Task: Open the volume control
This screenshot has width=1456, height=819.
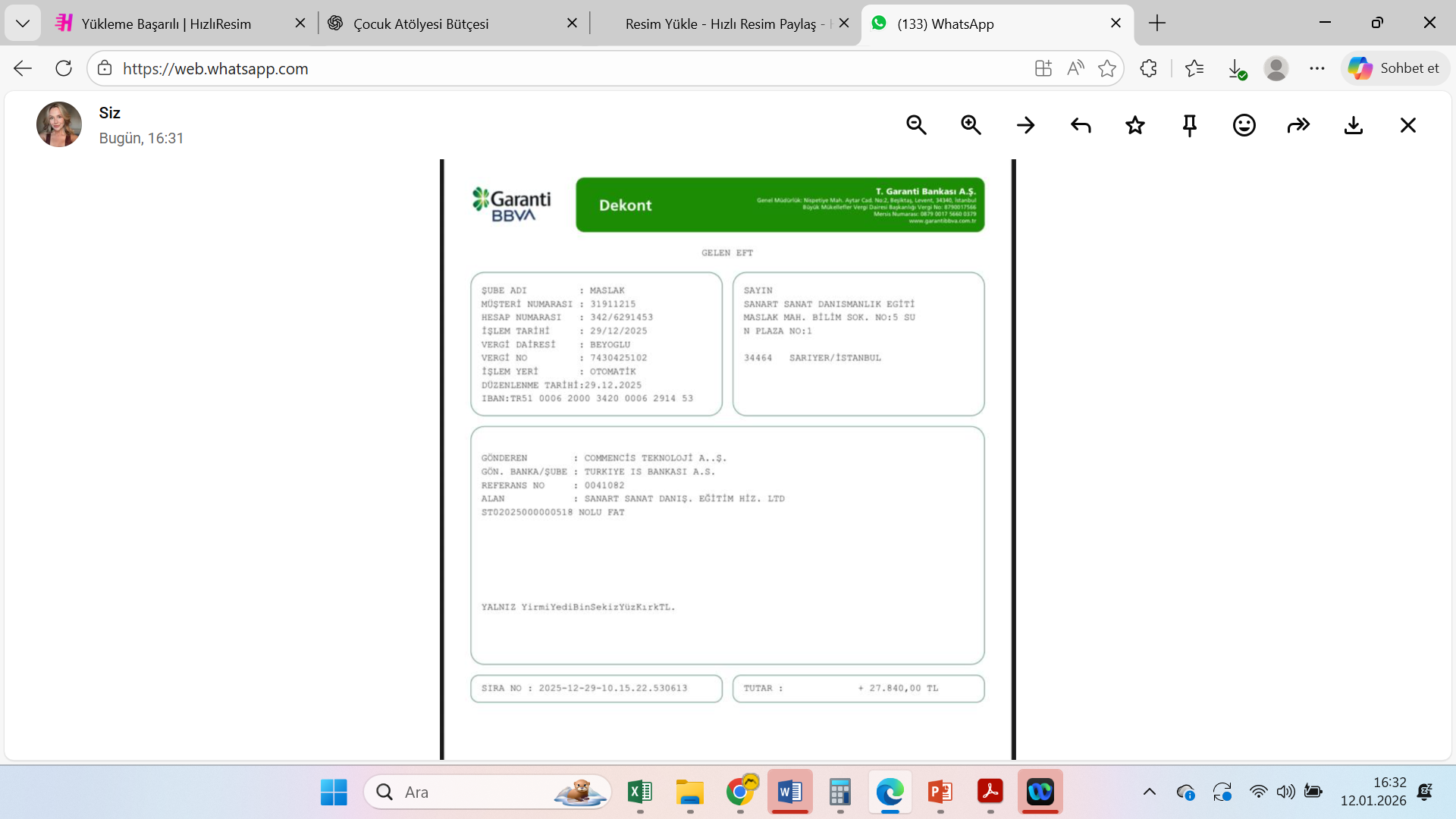Action: [x=1286, y=792]
